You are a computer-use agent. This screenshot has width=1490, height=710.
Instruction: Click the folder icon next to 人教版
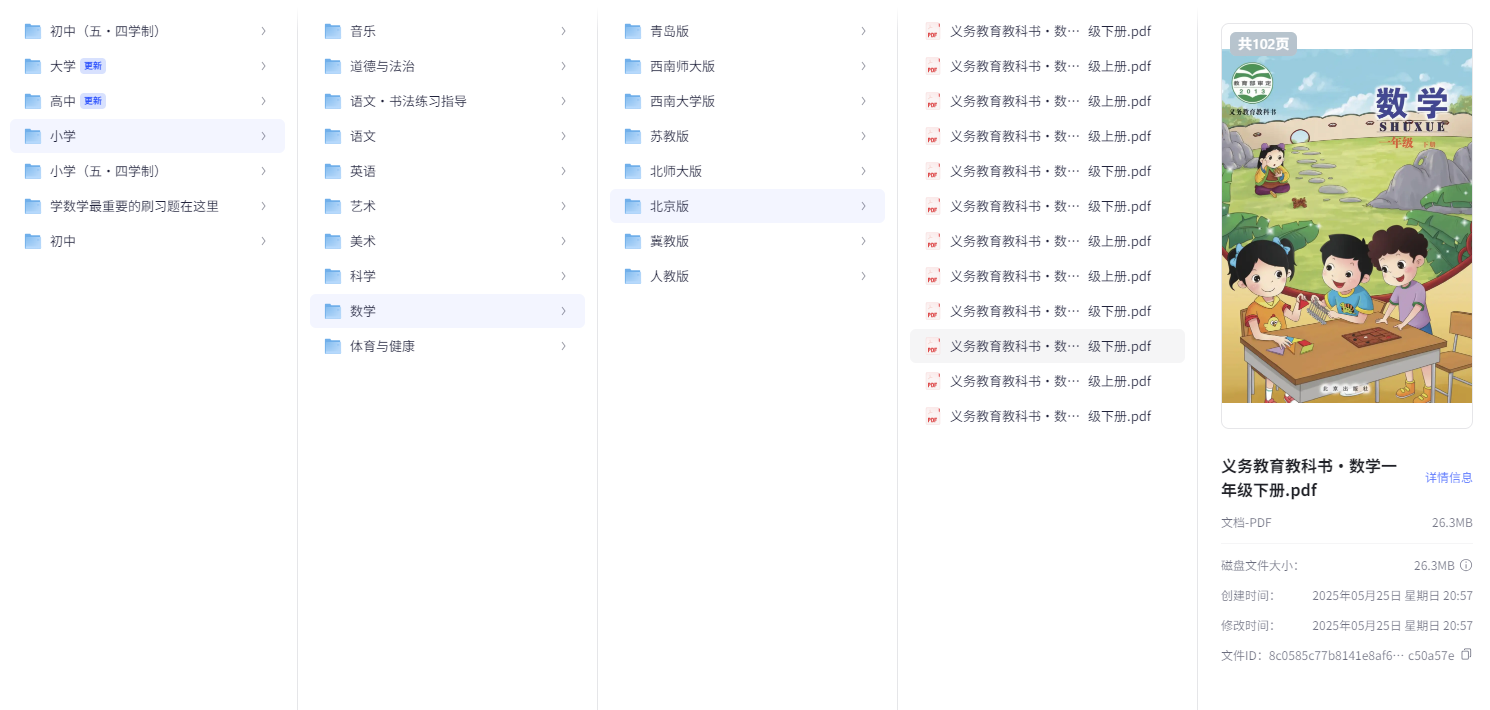pos(633,276)
